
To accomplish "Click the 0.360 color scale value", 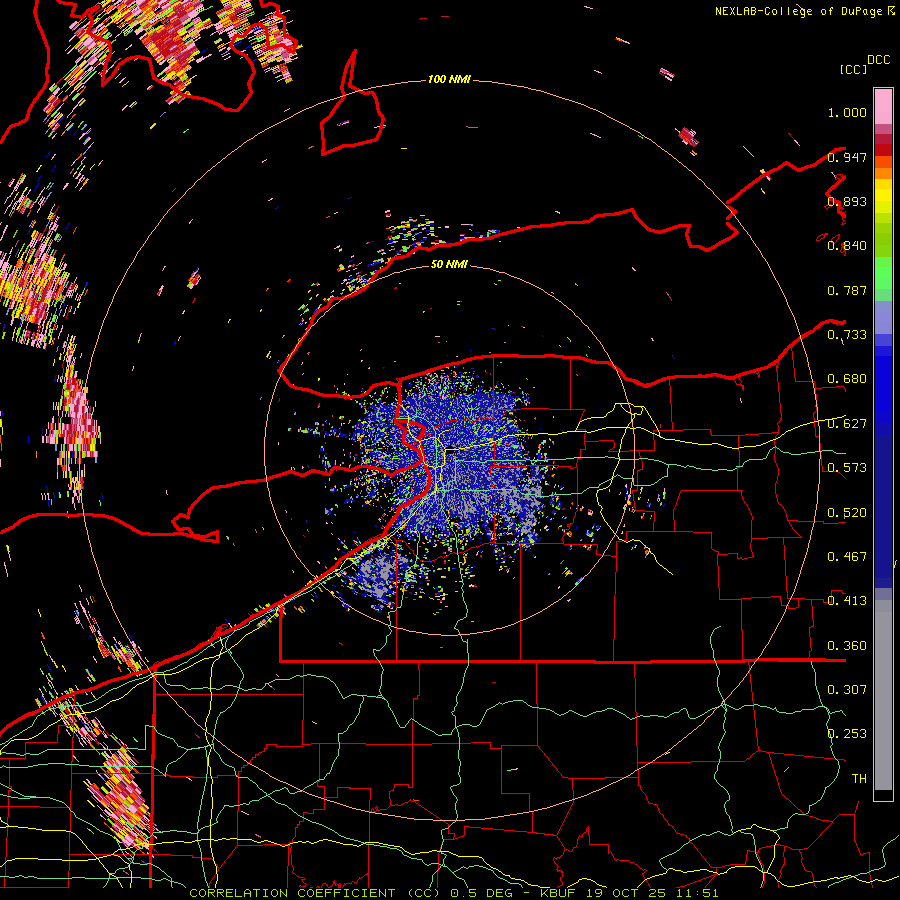I will [847, 646].
